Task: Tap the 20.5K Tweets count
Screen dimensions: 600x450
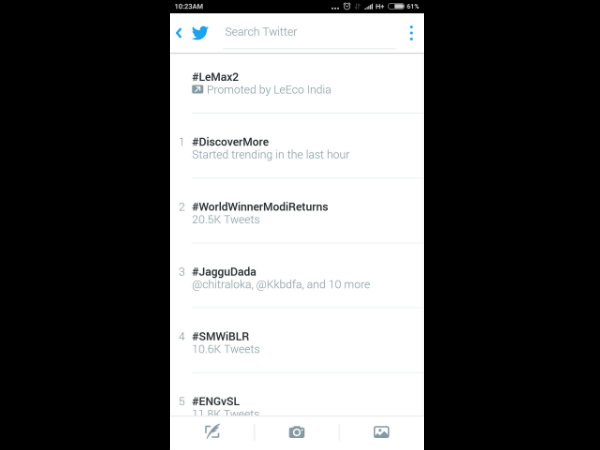Action: 226,220
